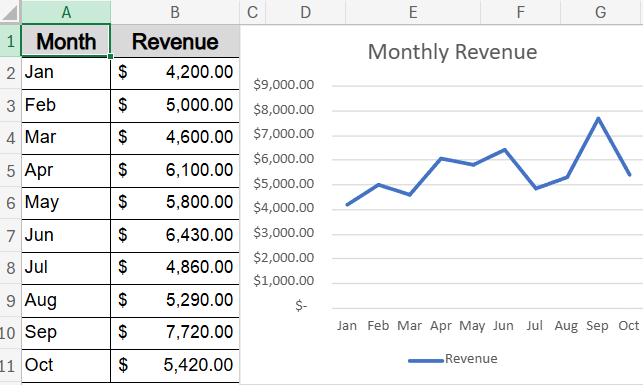Image resolution: width=643 pixels, height=385 pixels.
Task: Select column B header
Action: coord(175,12)
